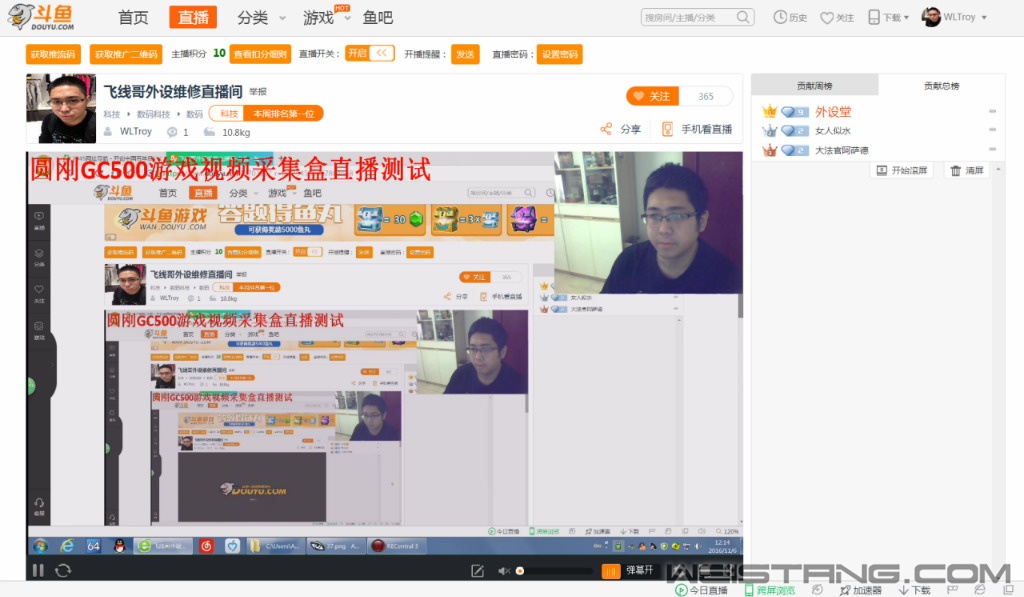Select contributor 大法官阿萨德
The width and height of the screenshot is (1024, 597).
tap(841, 150)
